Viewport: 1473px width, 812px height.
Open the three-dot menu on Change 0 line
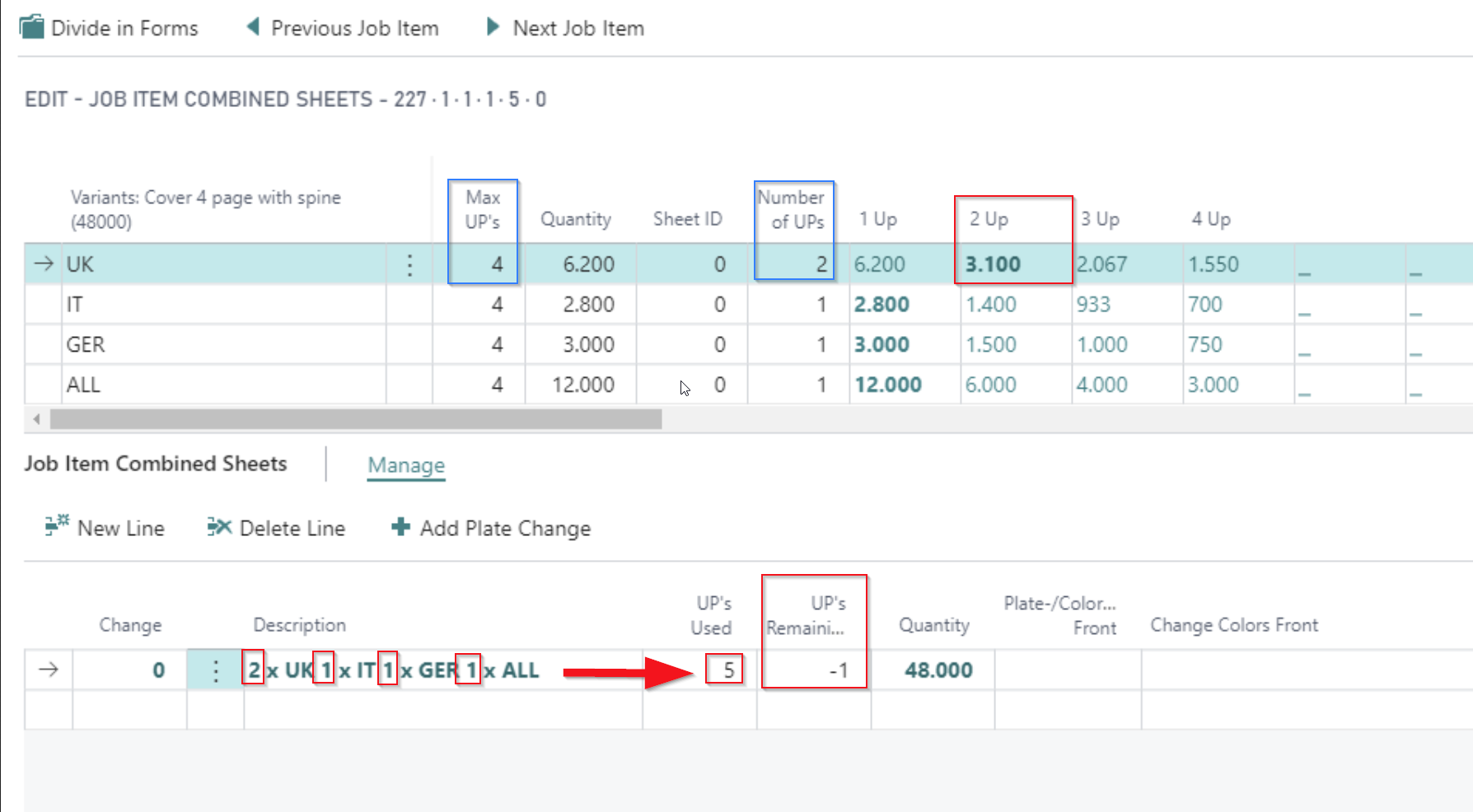tap(215, 670)
